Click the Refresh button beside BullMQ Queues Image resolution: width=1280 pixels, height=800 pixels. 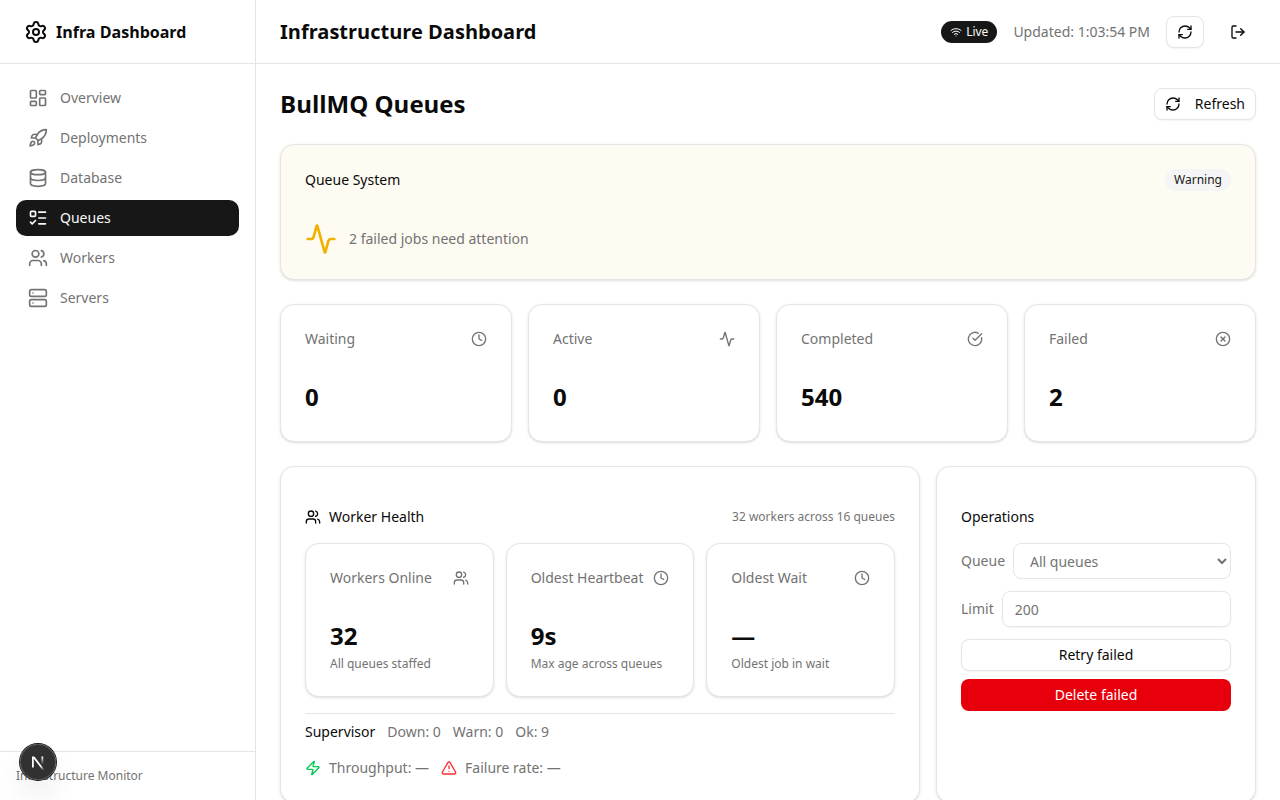tap(1205, 104)
